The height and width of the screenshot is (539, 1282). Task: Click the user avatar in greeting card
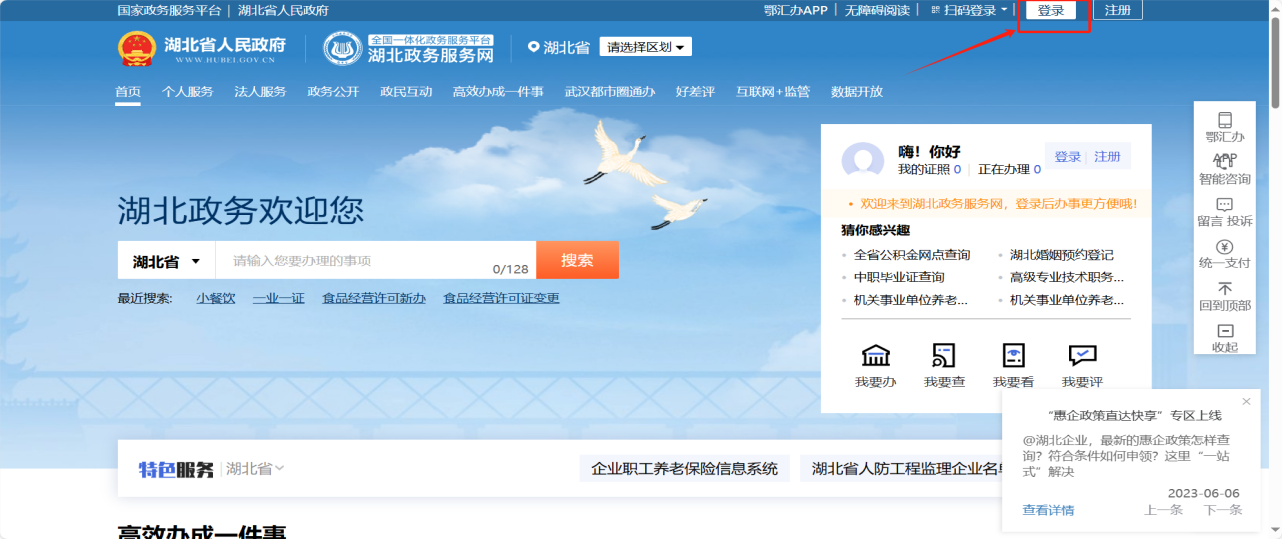click(x=863, y=160)
